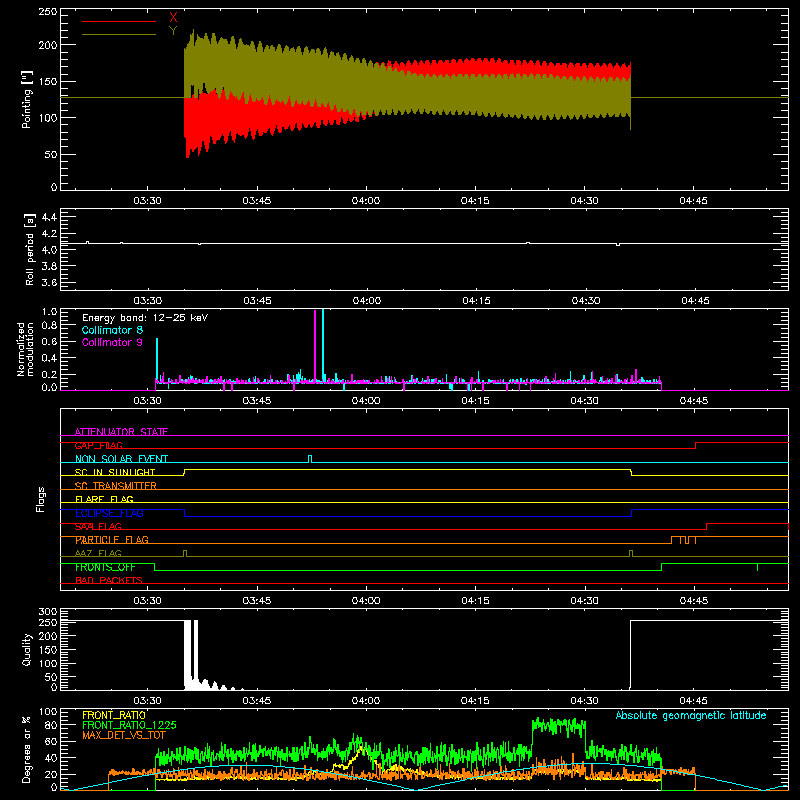Viewport: 800px width, 800px height.
Task: Click the SC_IN_SUNLIGHT flag label
Action: 115,472
